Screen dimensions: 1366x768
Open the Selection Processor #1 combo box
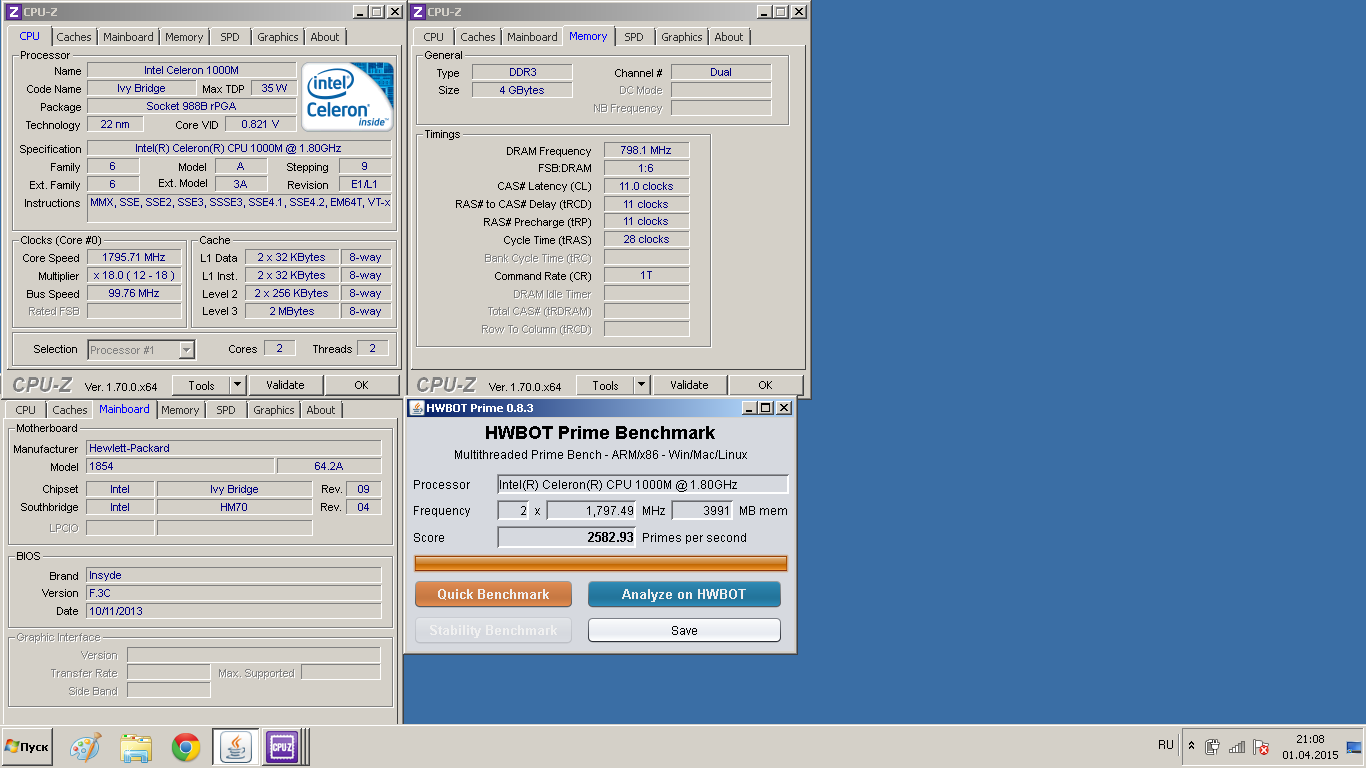[141, 350]
